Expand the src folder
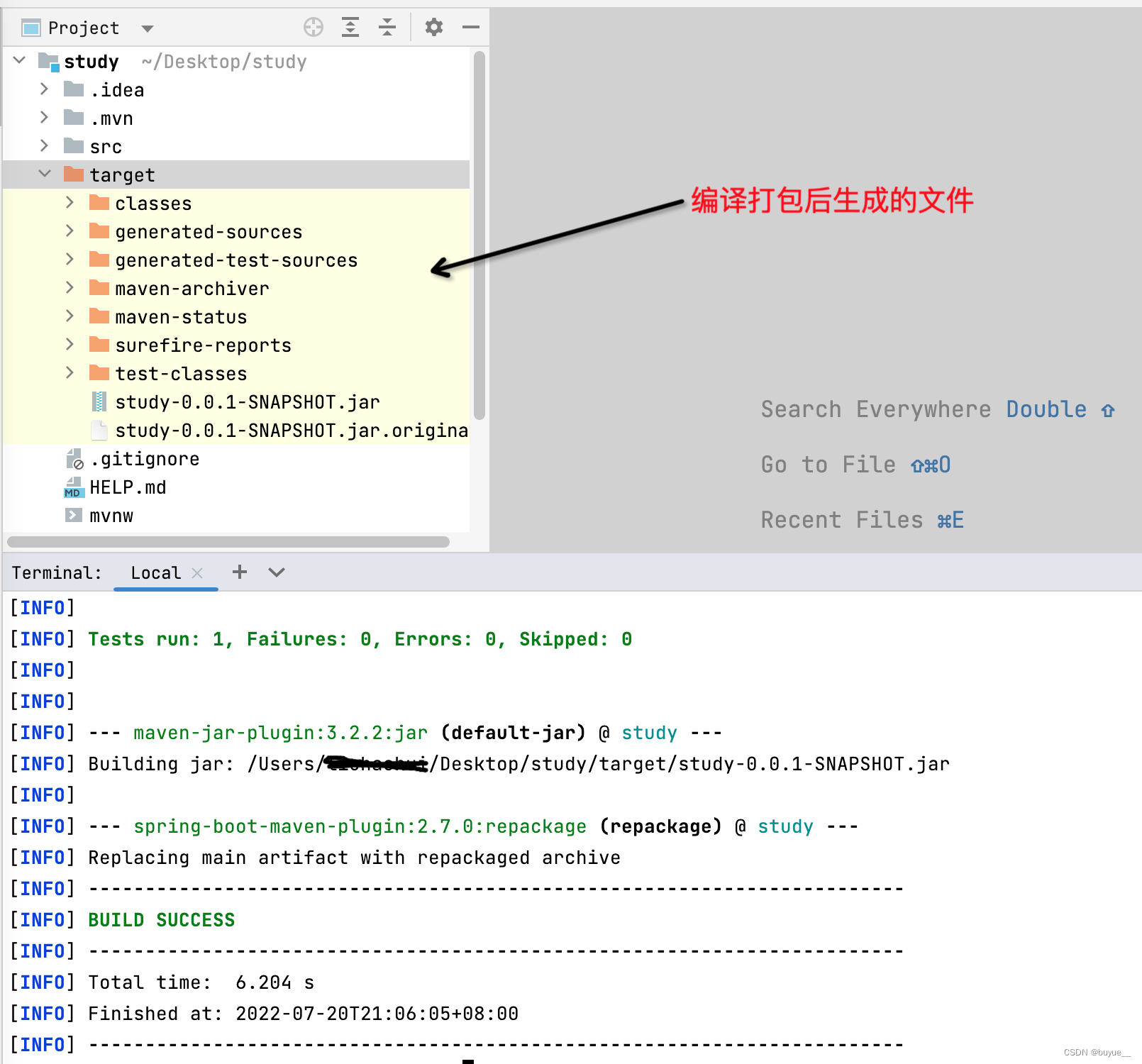 coord(44,146)
